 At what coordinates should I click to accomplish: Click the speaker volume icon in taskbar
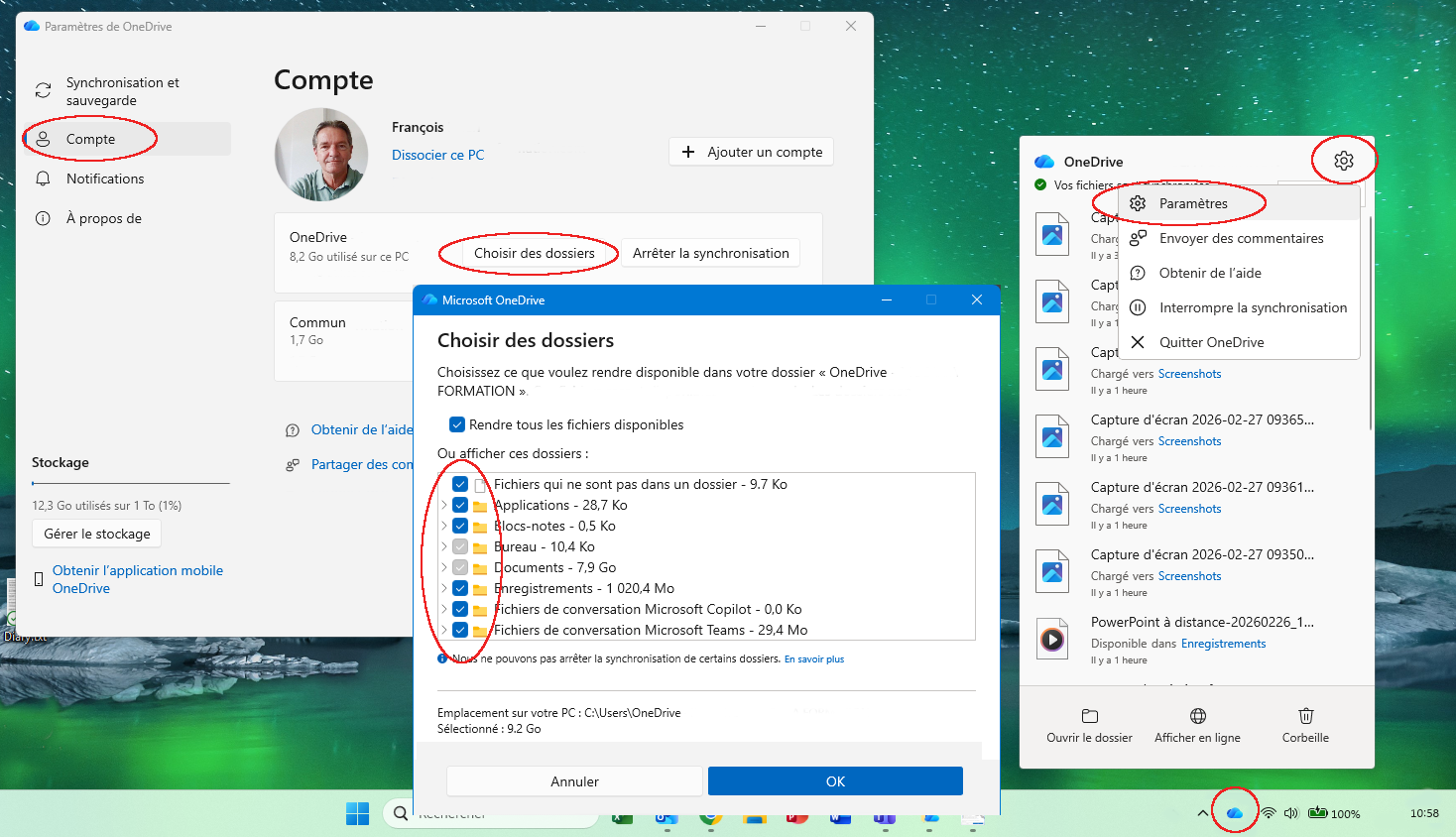1290,813
